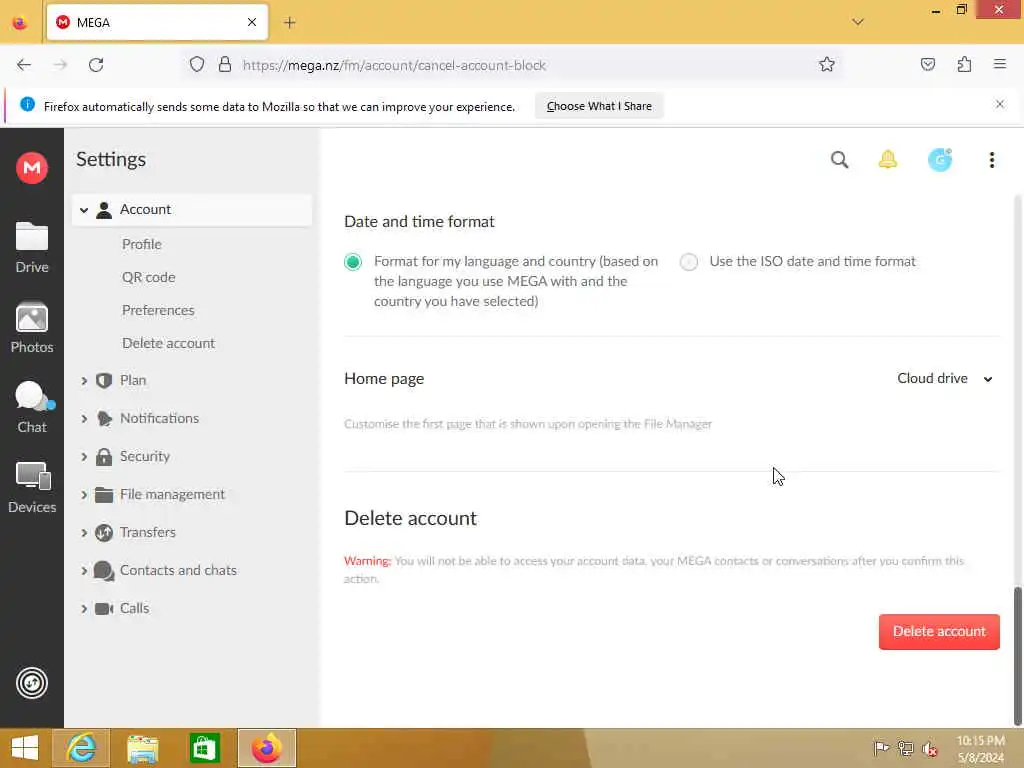1024x768 pixels.
Task: Open the notifications bell
Action: point(888,160)
